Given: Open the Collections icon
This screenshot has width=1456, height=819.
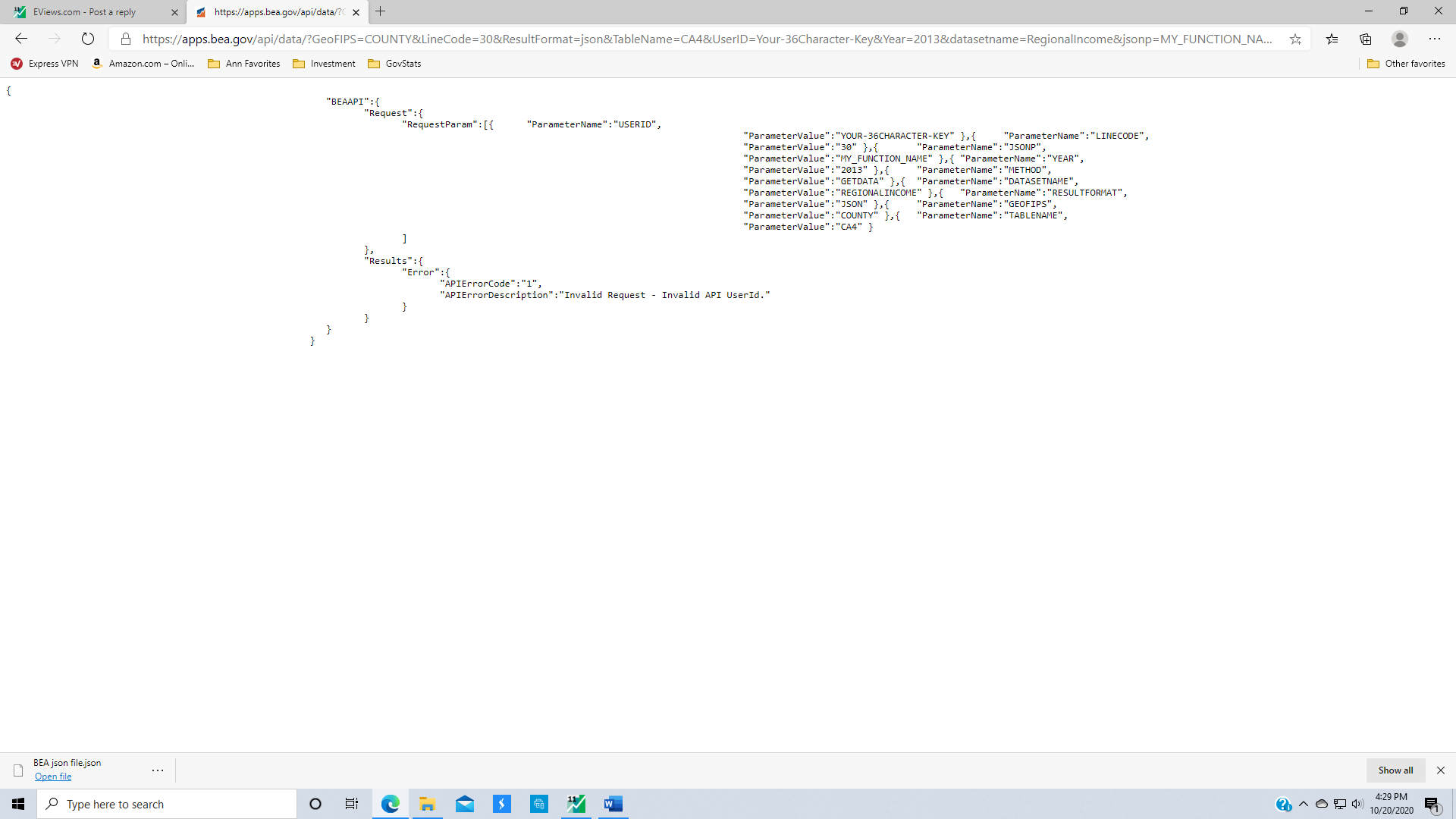Looking at the screenshot, I should 1366,39.
